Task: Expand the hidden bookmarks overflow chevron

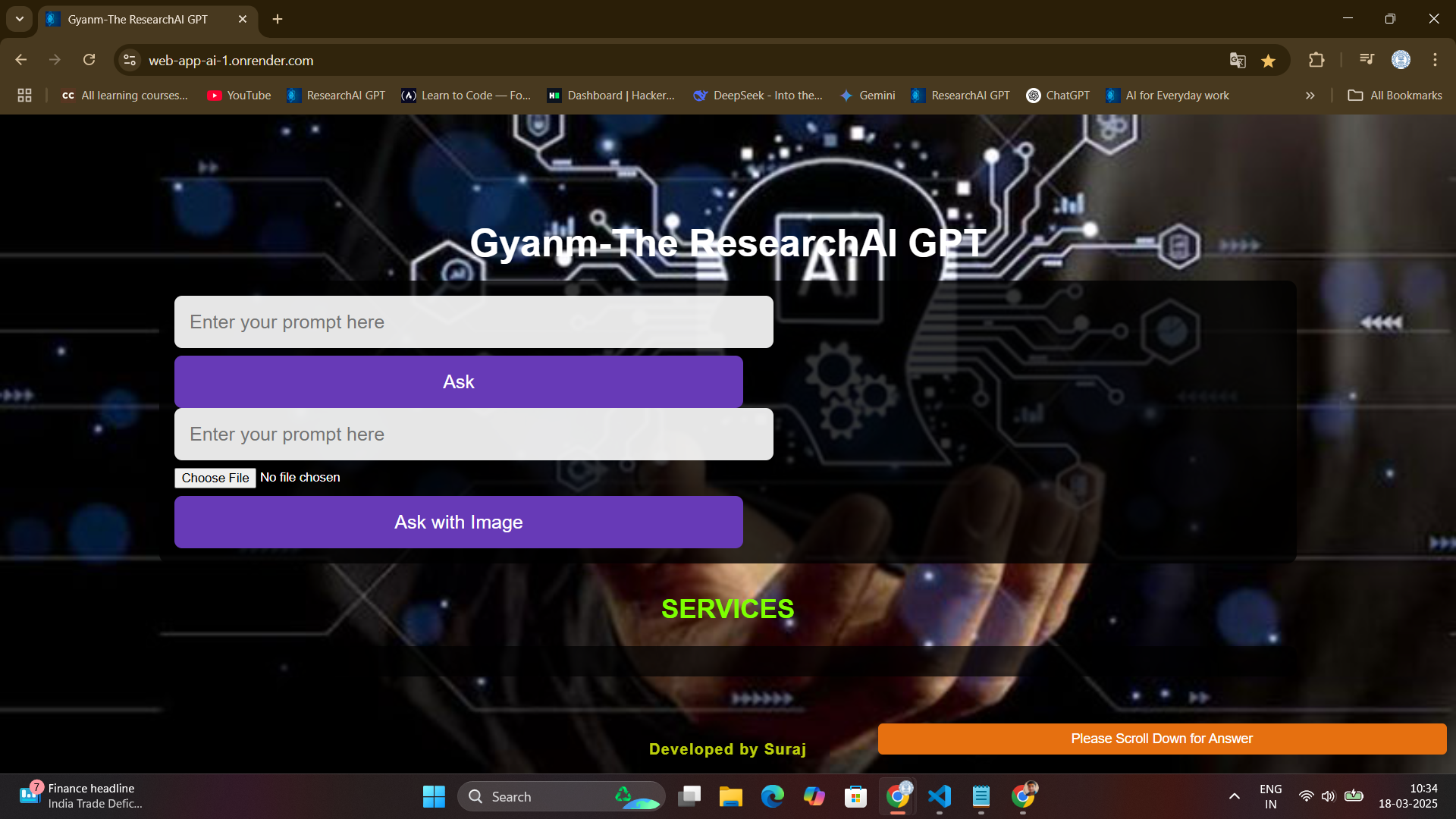Action: click(1310, 96)
